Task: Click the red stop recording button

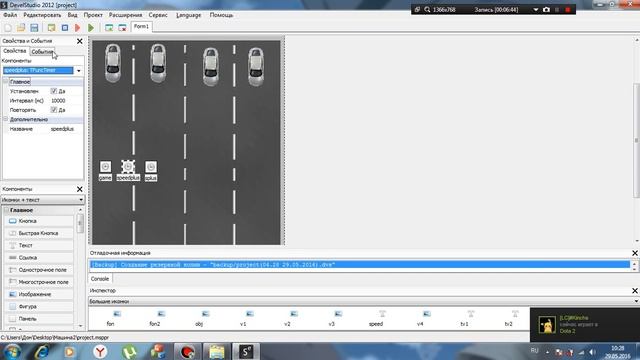Action: click(x=568, y=9)
